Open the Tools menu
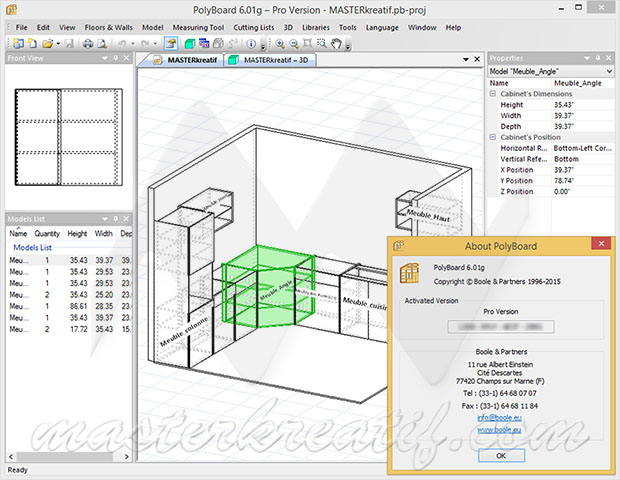Image resolution: width=620 pixels, height=480 pixels. click(348, 28)
